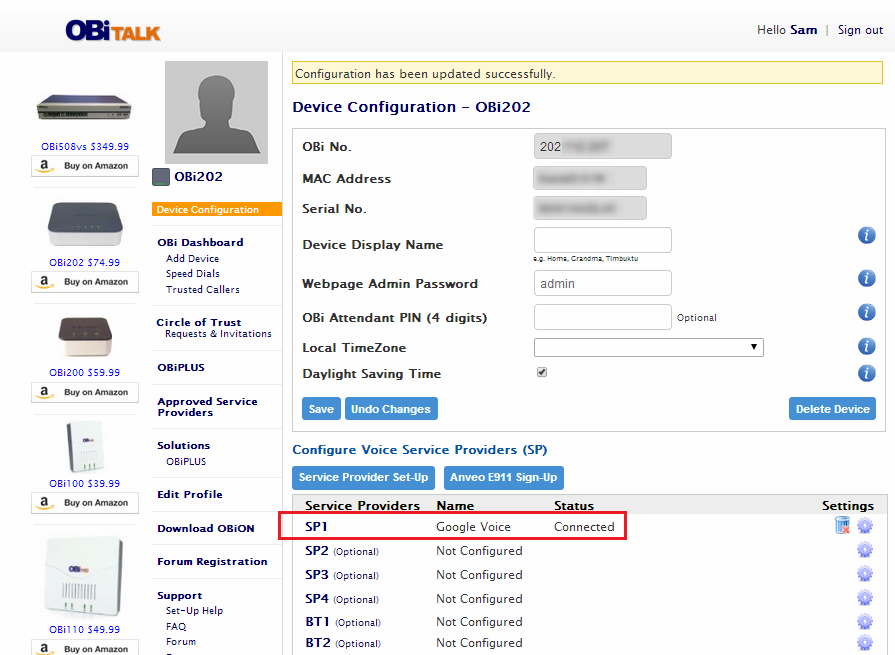895x655 pixels.
Task: Click info icon beside Local TimeZone
Action: click(x=867, y=347)
